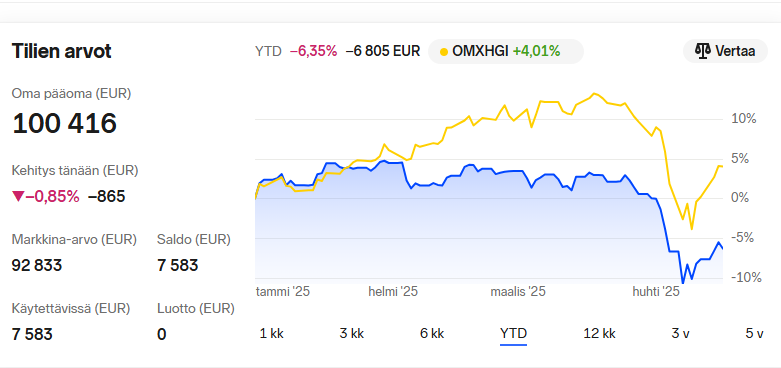This screenshot has width=781, height=368.
Task: Click the red down-triangle by −0,85%
Action: coord(18,197)
